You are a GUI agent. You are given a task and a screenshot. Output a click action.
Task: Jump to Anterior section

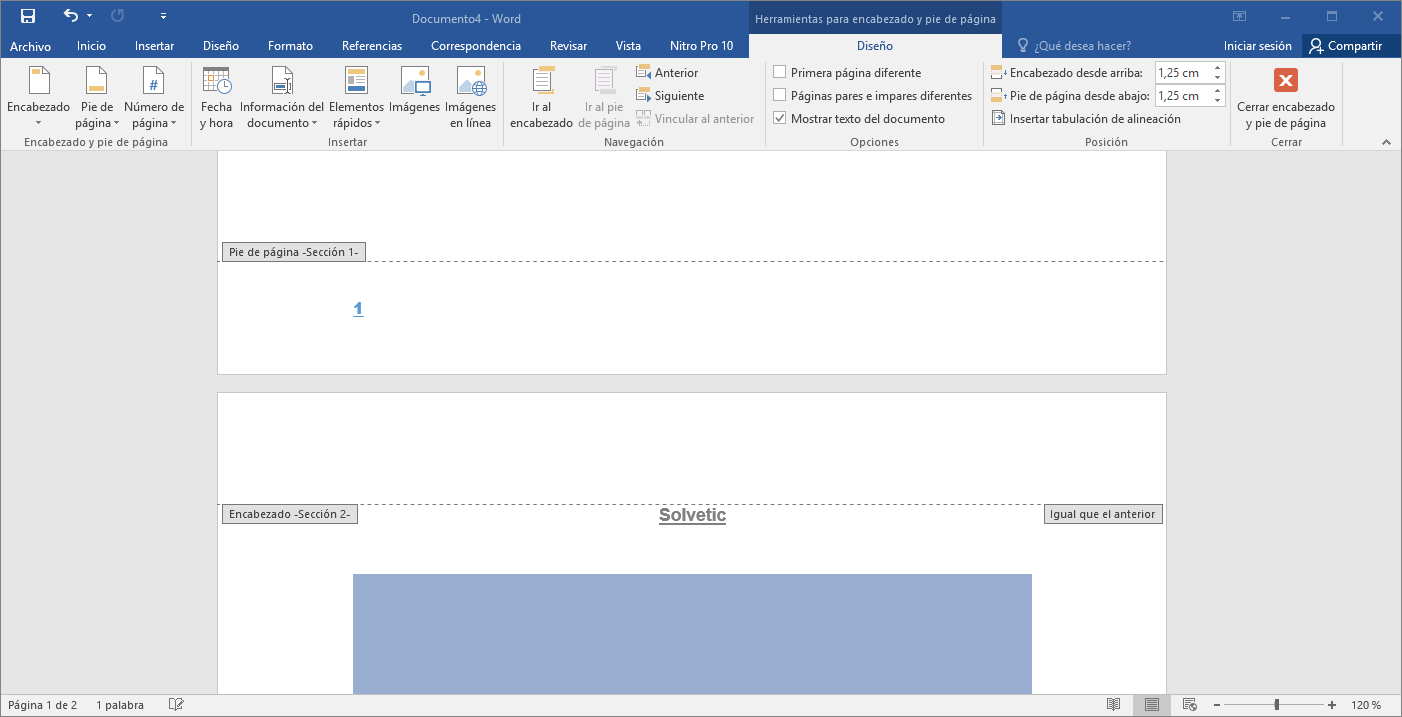(x=667, y=73)
